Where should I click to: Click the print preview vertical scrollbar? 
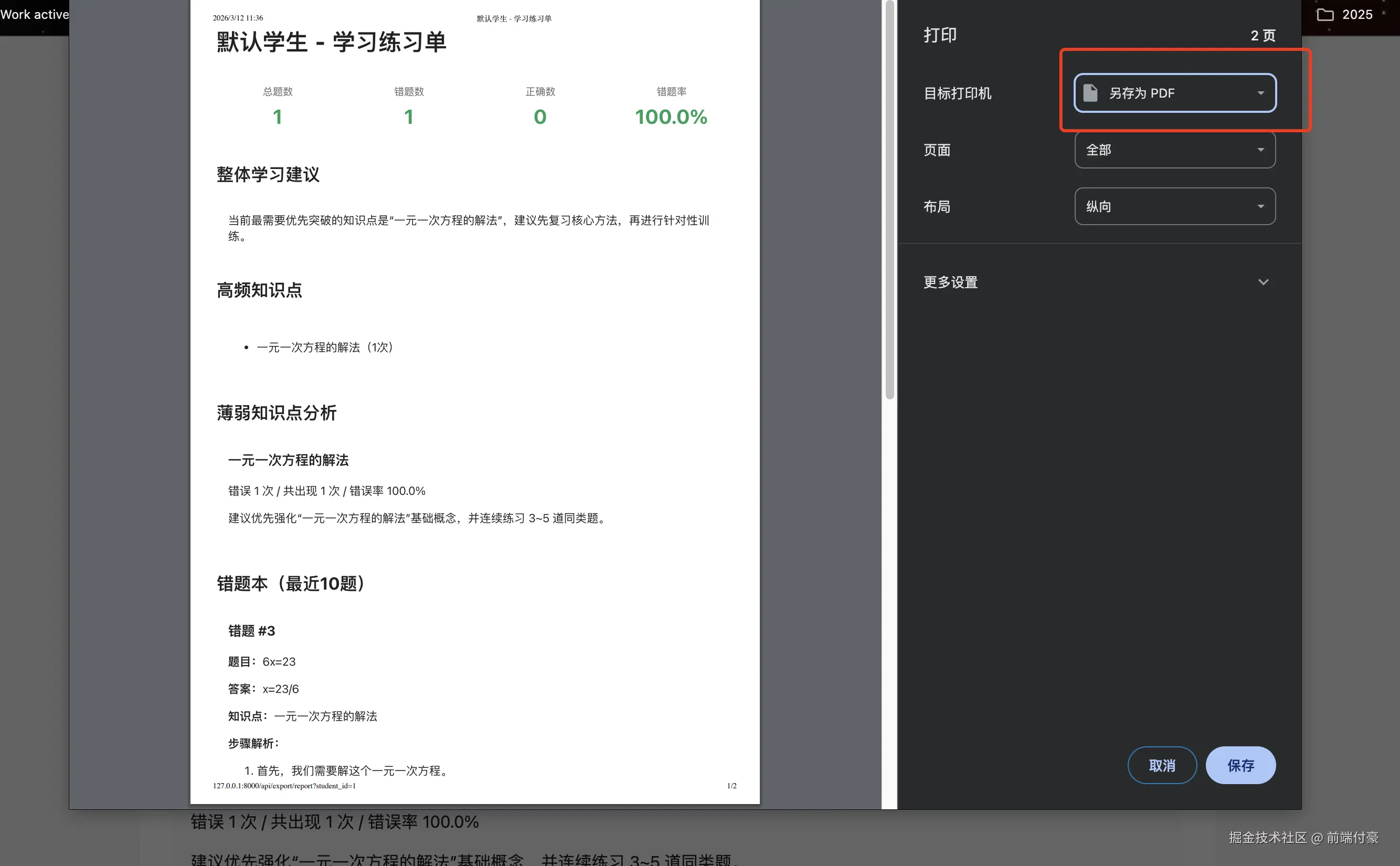click(x=889, y=200)
